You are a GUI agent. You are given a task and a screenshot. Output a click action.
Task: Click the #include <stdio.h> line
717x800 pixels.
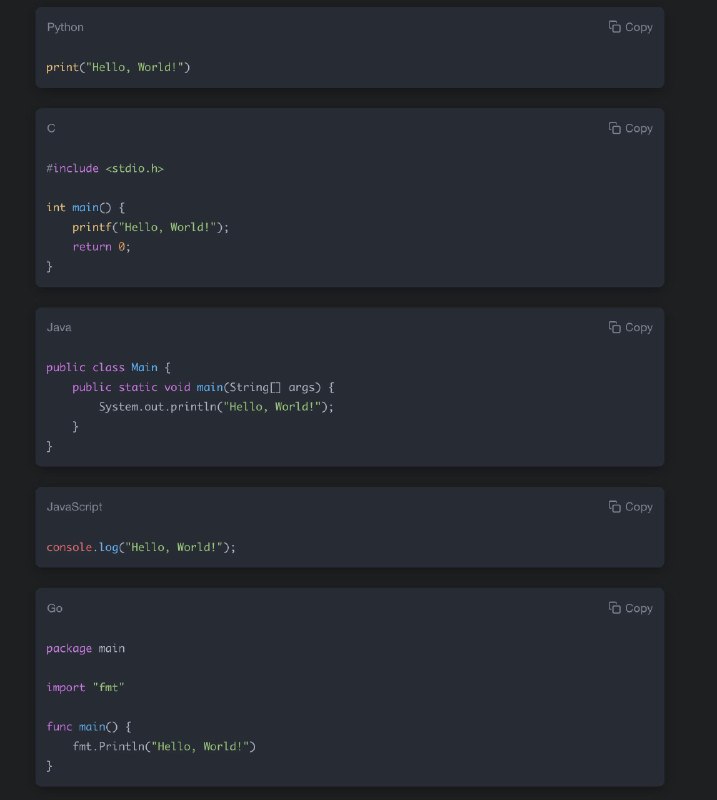[x=105, y=168]
